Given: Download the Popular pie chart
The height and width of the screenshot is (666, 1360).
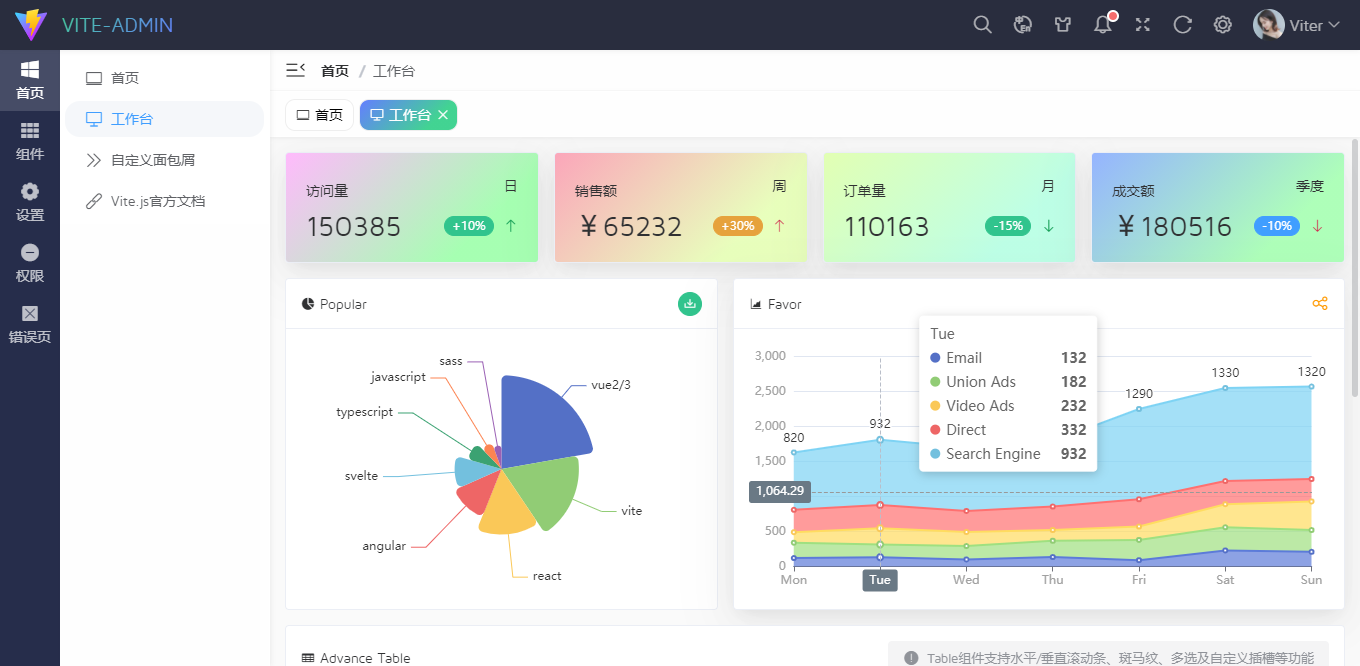Looking at the screenshot, I should pos(690,304).
